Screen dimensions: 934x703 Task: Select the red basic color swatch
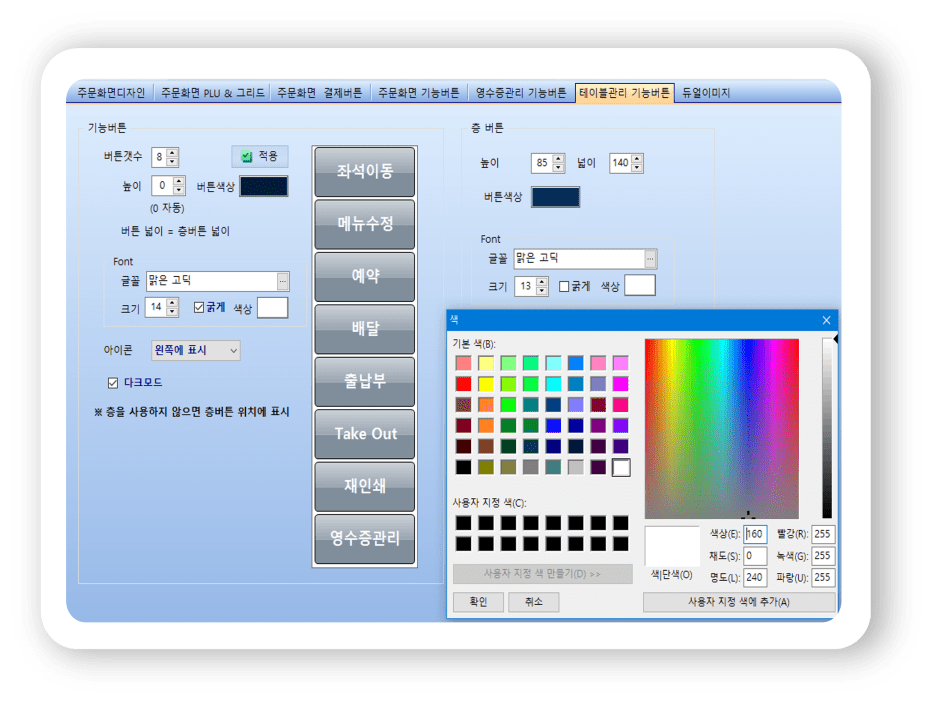pos(463,384)
